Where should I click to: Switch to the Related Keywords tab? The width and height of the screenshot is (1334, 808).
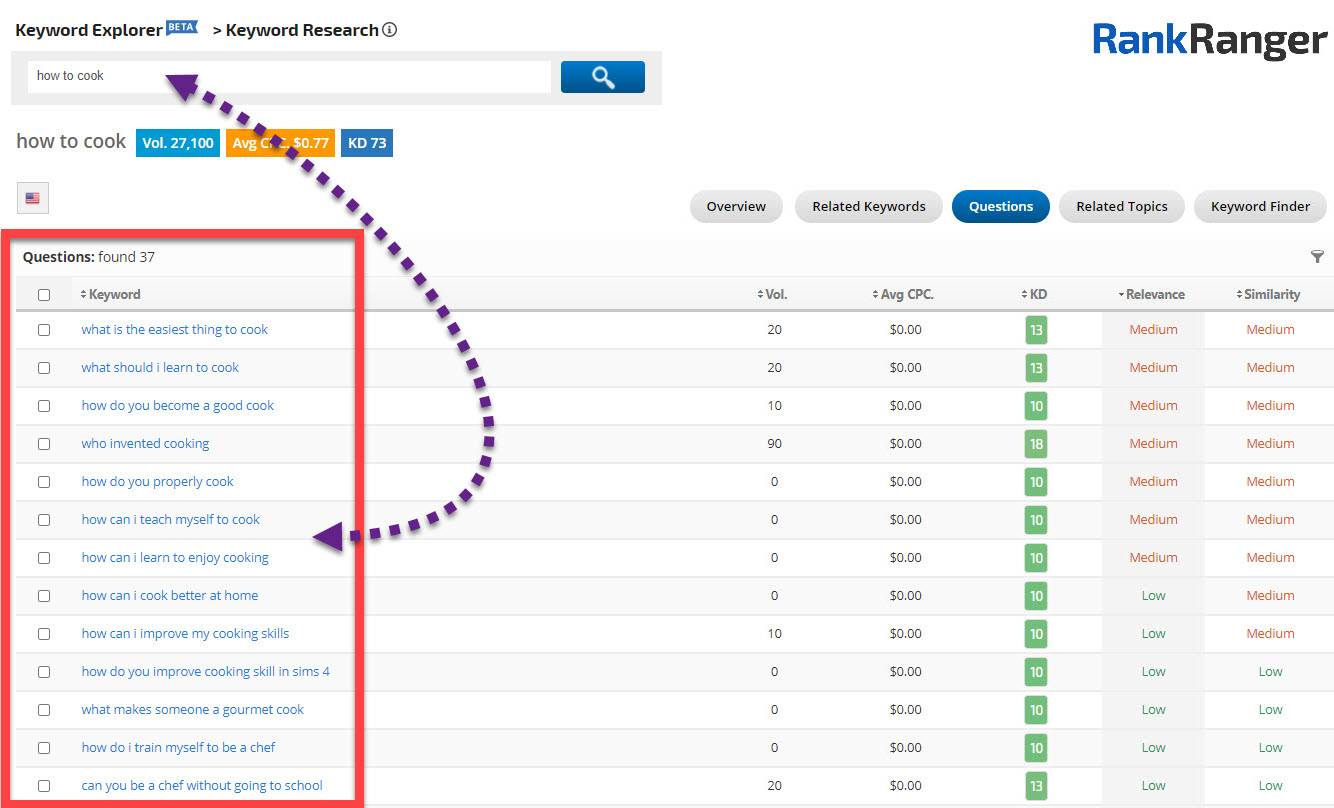coord(868,207)
